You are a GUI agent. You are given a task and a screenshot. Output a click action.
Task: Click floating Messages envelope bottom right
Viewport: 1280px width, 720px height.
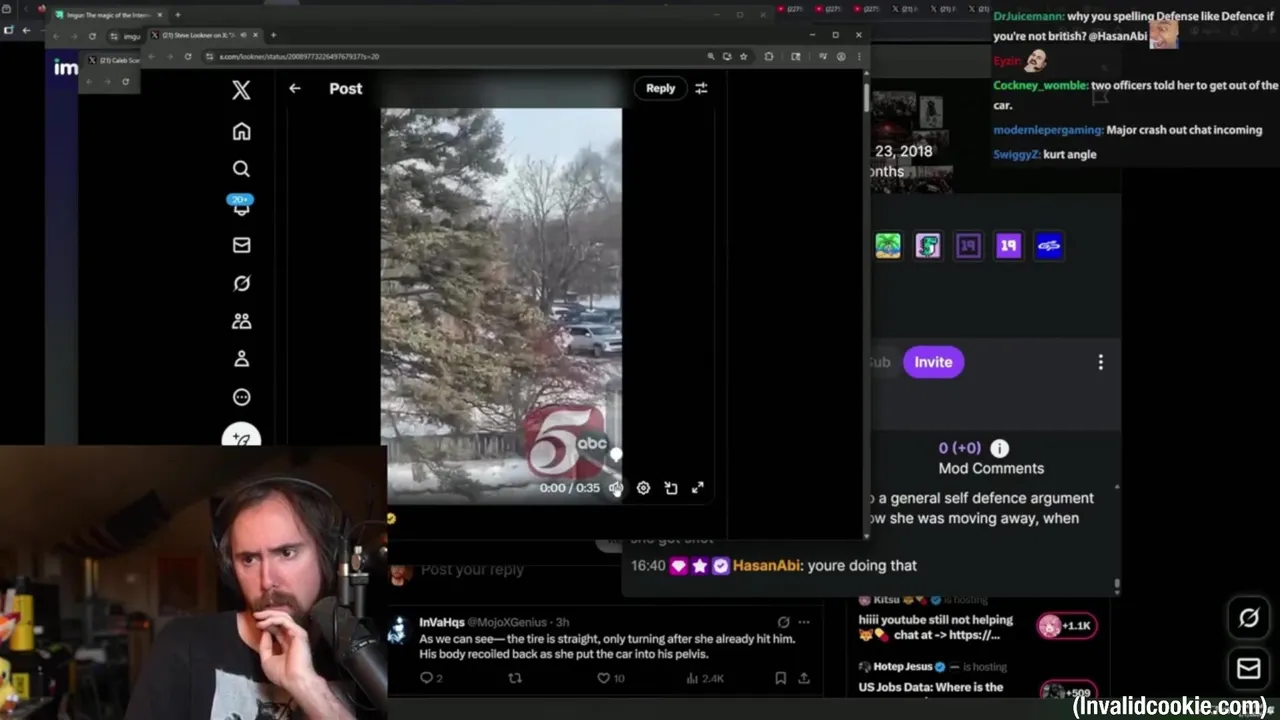(1249, 668)
